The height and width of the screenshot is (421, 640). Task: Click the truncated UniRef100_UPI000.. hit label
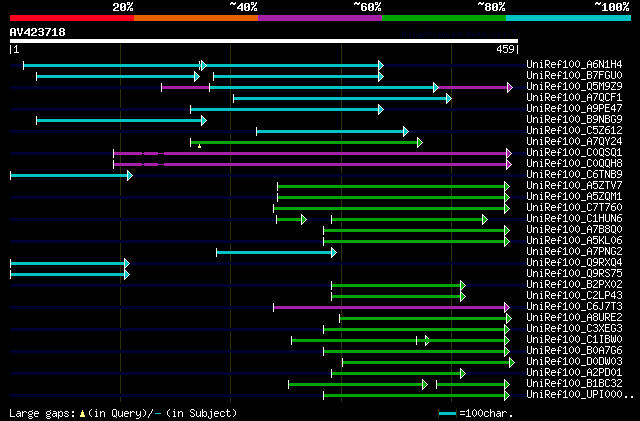(580, 395)
